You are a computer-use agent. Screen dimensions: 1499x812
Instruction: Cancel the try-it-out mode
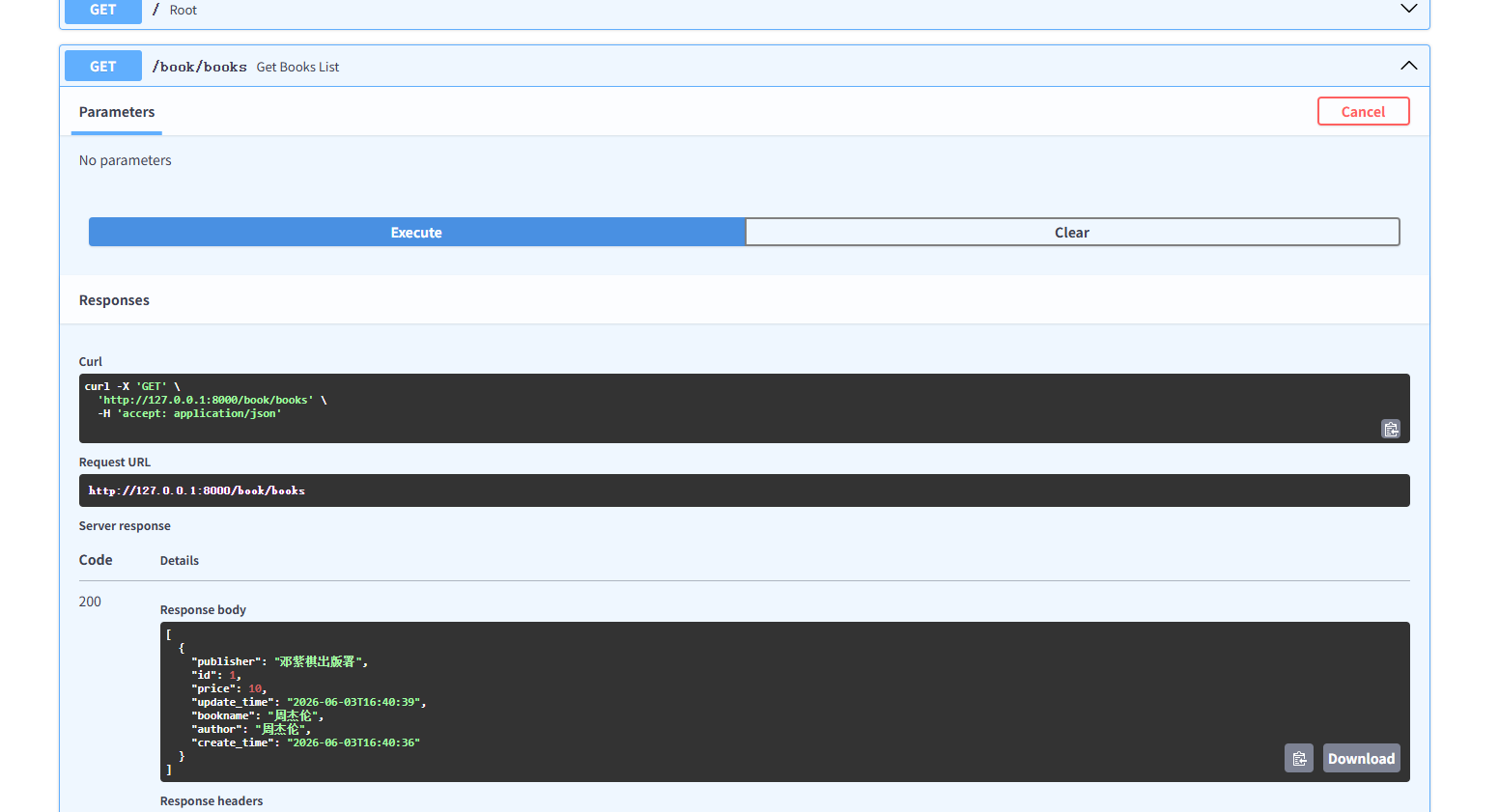point(1363,111)
